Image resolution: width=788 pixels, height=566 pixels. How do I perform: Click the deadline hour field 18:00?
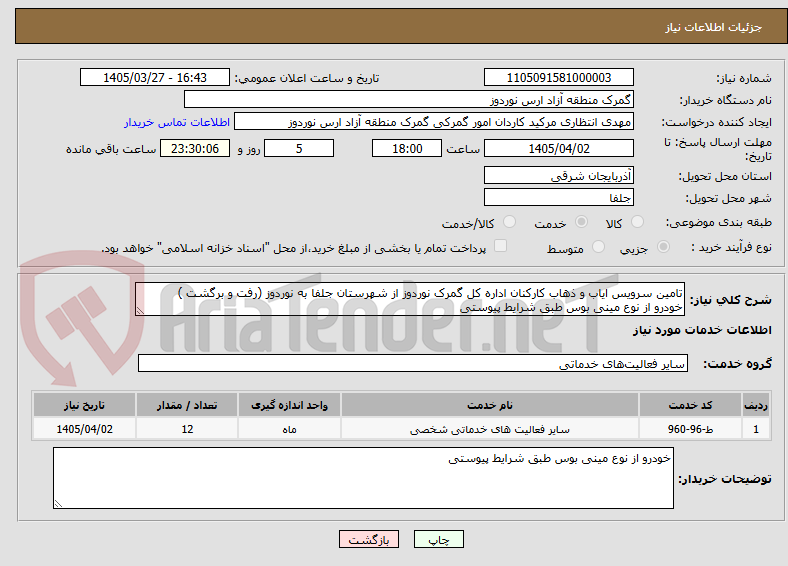coord(407,148)
